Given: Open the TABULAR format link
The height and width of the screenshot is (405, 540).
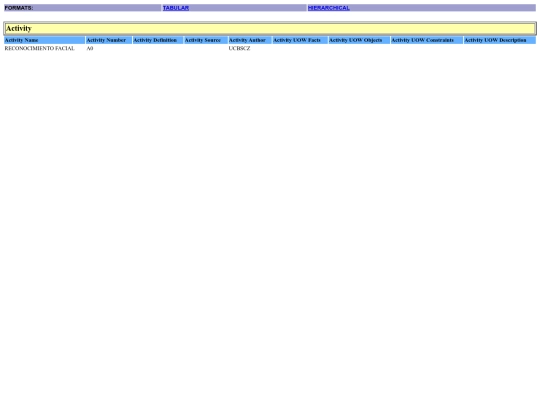Looking at the screenshot, I should (x=176, y=8).
